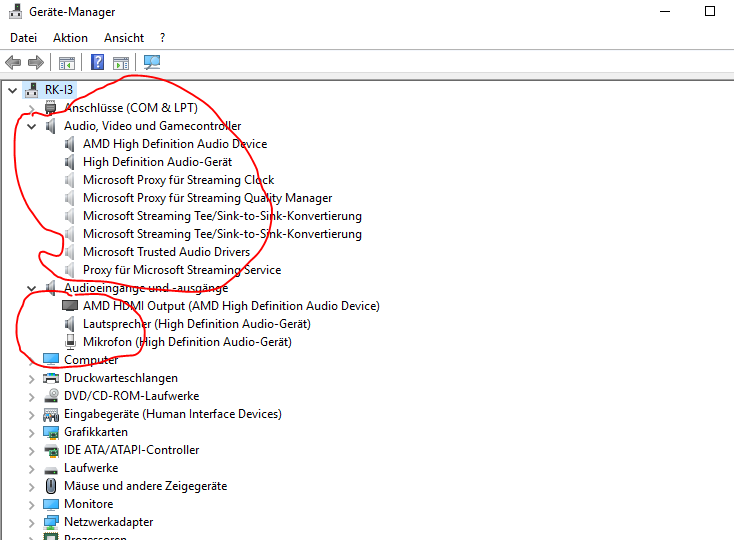Minimize the Geräte-Manager window
The height and width of the screenshot is (540, 734).
click(665, 11)
